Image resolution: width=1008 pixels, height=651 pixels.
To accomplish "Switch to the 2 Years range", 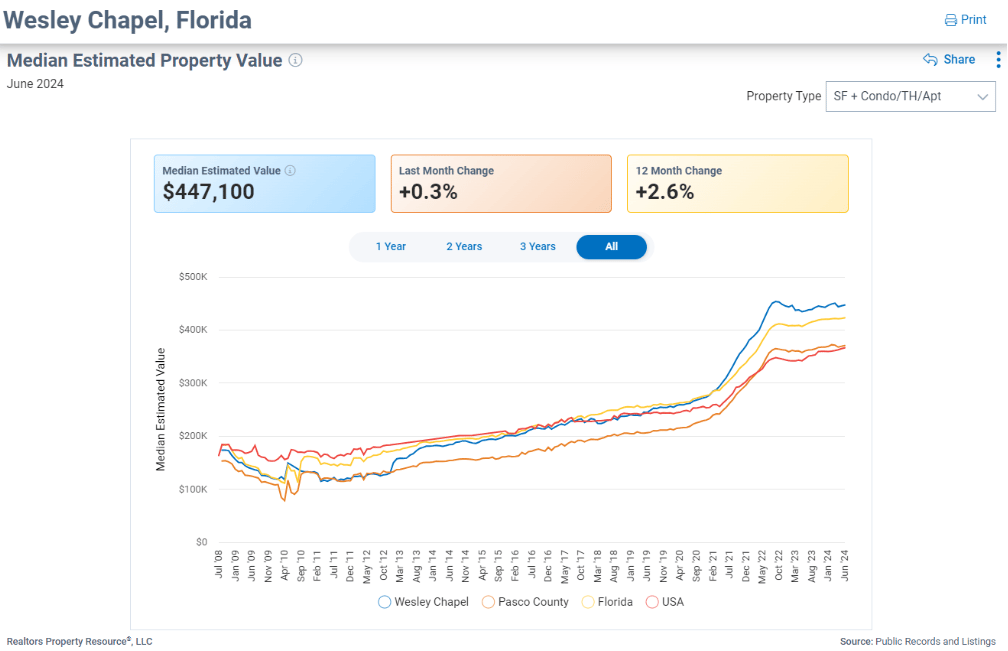I will pyautogui.click(x=464, y=247).
